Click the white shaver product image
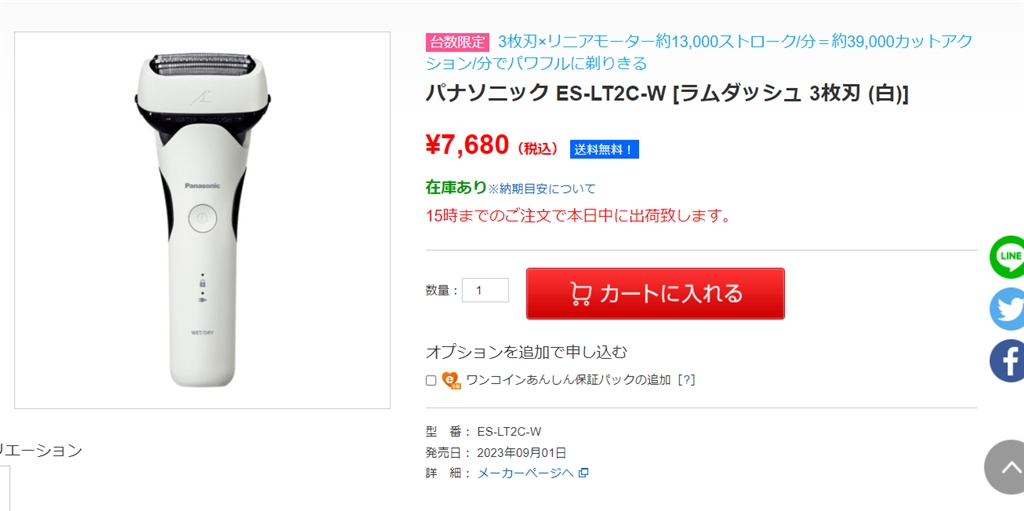Screen dimensions: 1024x511 (202, 220)
